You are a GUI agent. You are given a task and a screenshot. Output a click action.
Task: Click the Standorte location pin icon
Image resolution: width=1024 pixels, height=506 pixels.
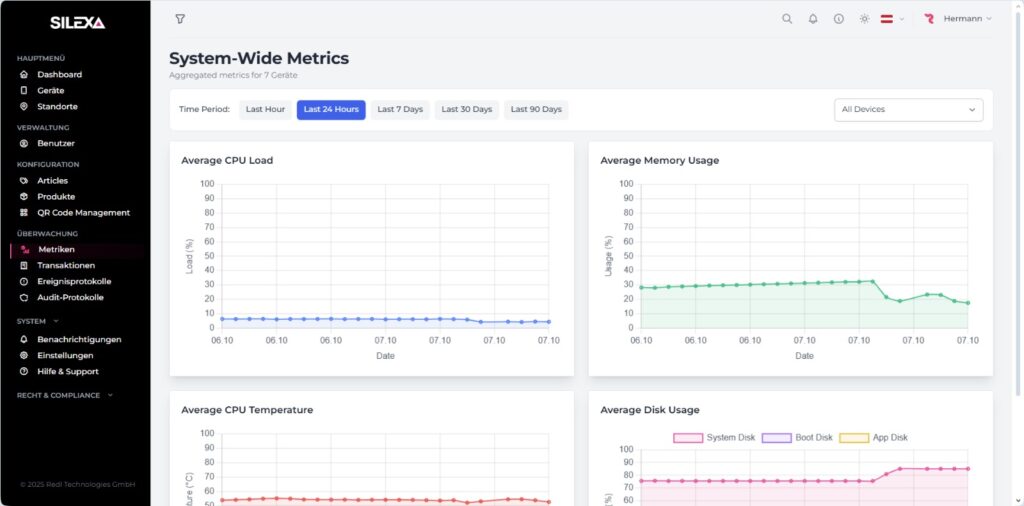(24, 106)
